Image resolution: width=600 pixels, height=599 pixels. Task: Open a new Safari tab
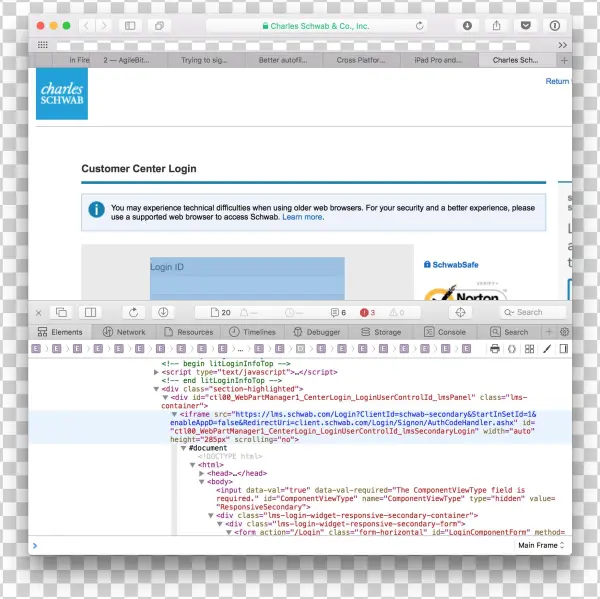pyautogui.click(x=564, y=60)
